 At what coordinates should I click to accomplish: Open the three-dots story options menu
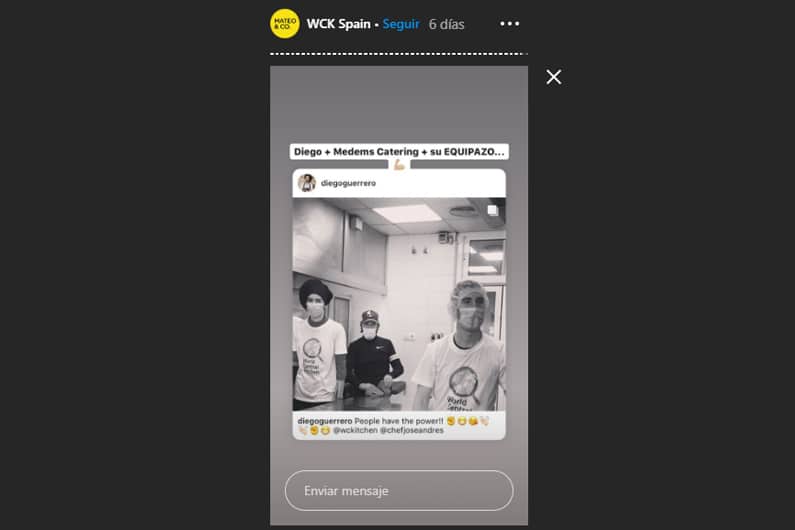[x=510, y=24]
